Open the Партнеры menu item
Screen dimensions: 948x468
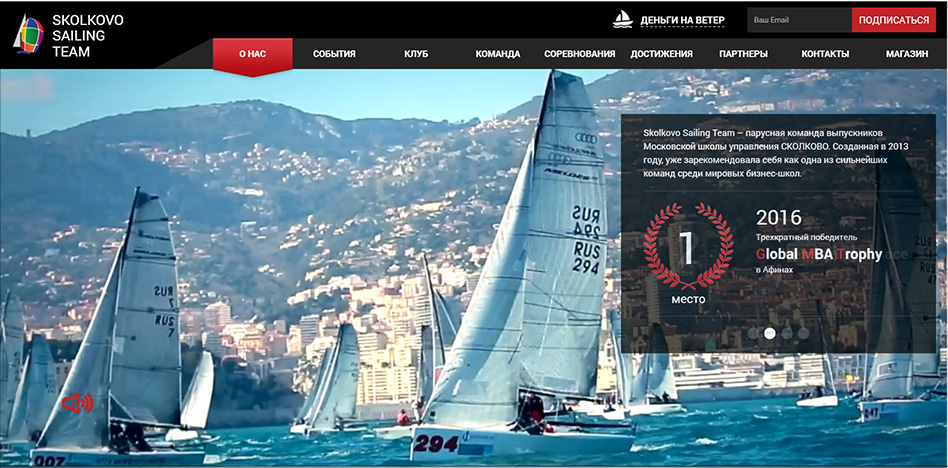(743, 54)
